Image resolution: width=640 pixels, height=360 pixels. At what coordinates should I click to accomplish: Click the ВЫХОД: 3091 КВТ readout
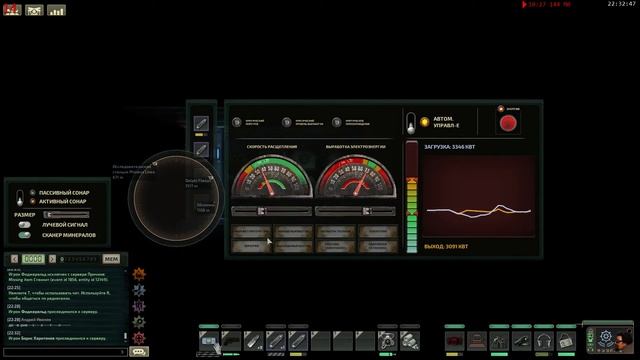[x=446, y=247]
